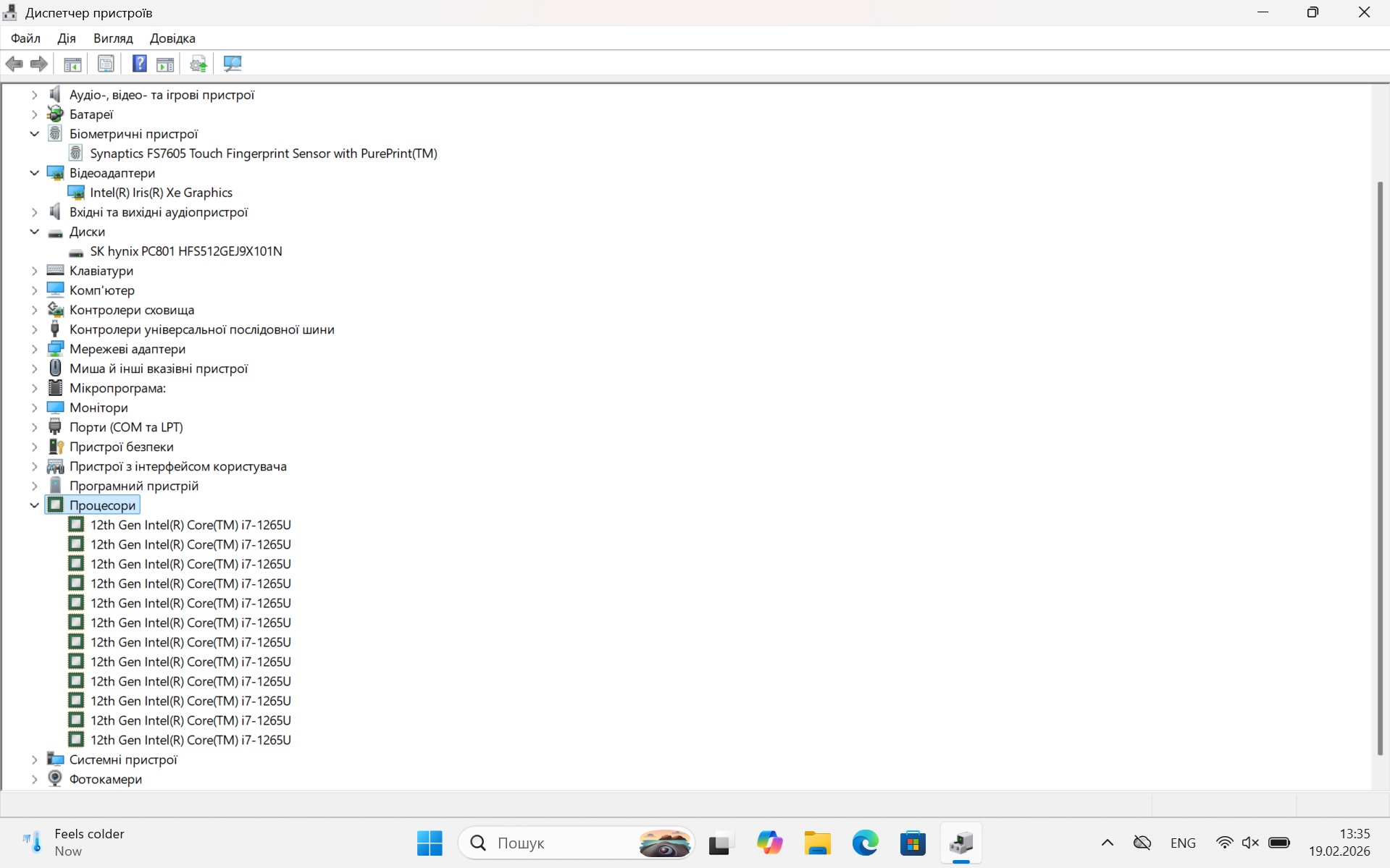Screen dimensions: 1390x868
Task: Expand the Клавіатури category
Action: [x=34, y=271]
